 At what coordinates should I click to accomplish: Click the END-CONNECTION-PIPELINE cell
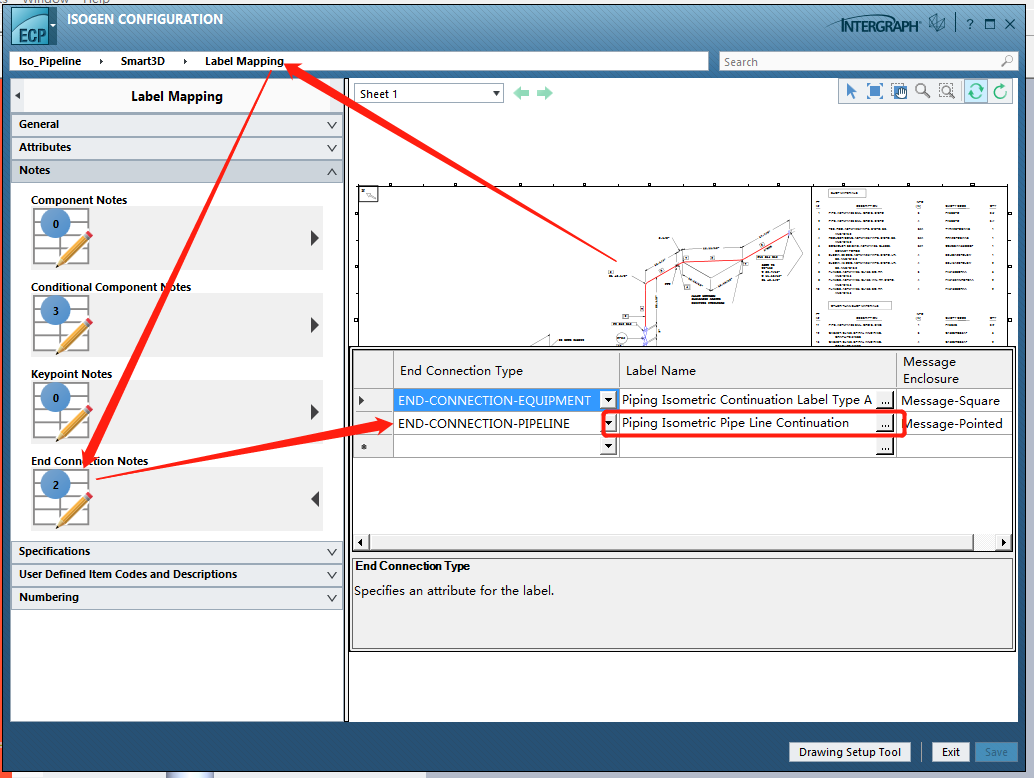497,423
